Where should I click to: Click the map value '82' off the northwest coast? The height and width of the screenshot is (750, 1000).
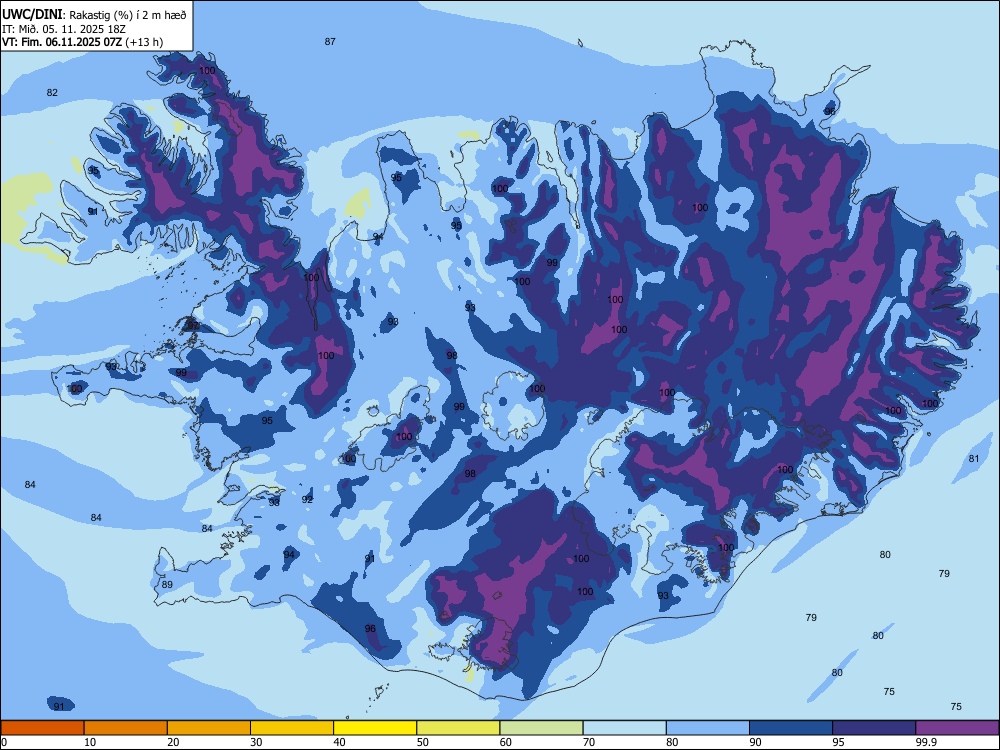click(52, 92)
